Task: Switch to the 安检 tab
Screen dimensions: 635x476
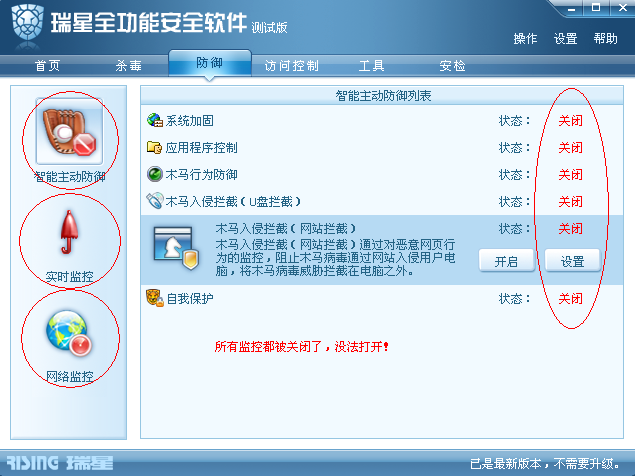Action: tap(452, 66)
